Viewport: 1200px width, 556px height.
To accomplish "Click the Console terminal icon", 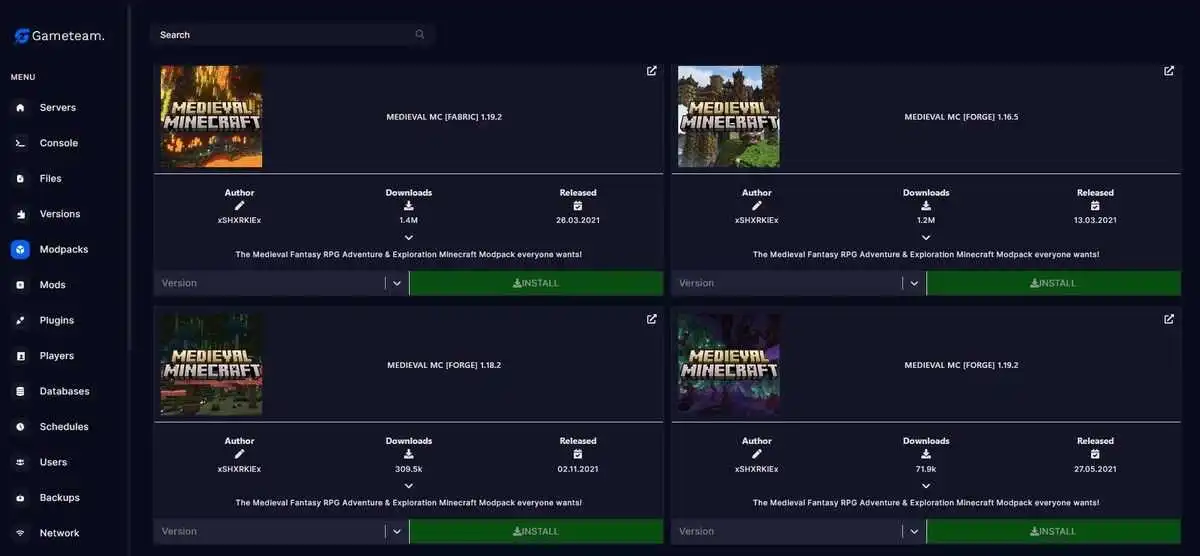I will click(20, 143).
